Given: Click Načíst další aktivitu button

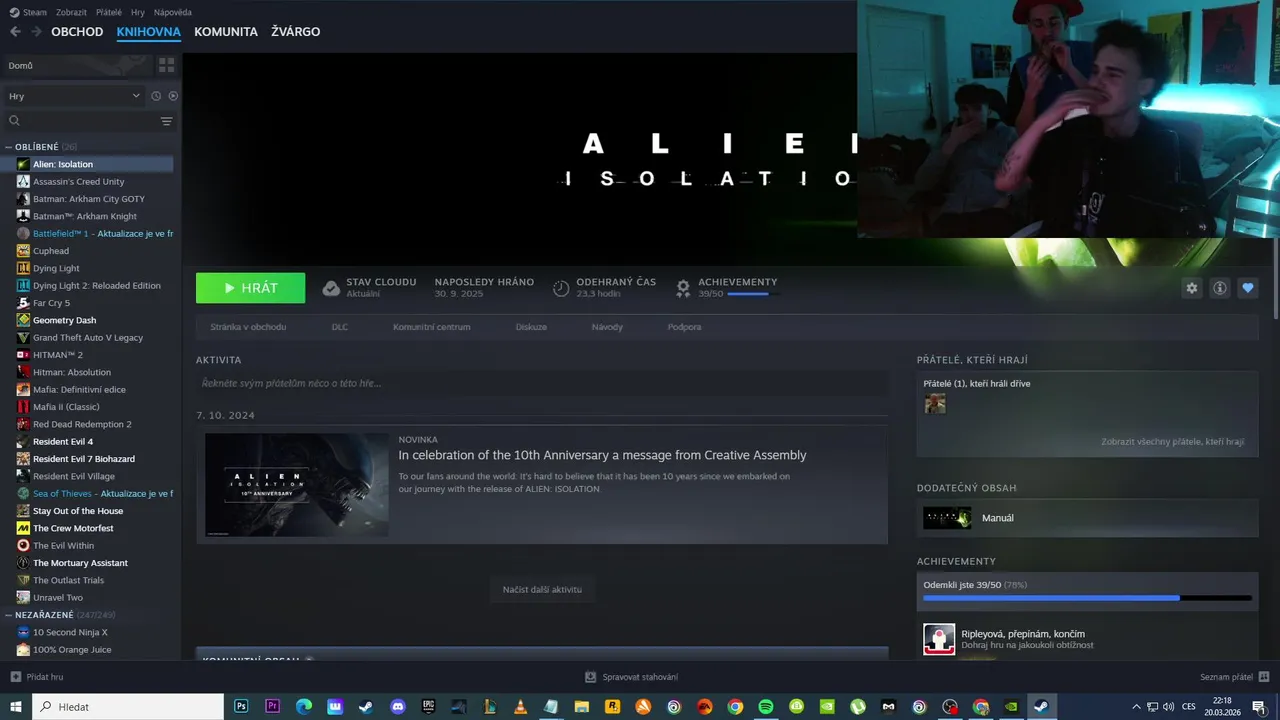Looking at the screenshot, I should click(542, 589).
